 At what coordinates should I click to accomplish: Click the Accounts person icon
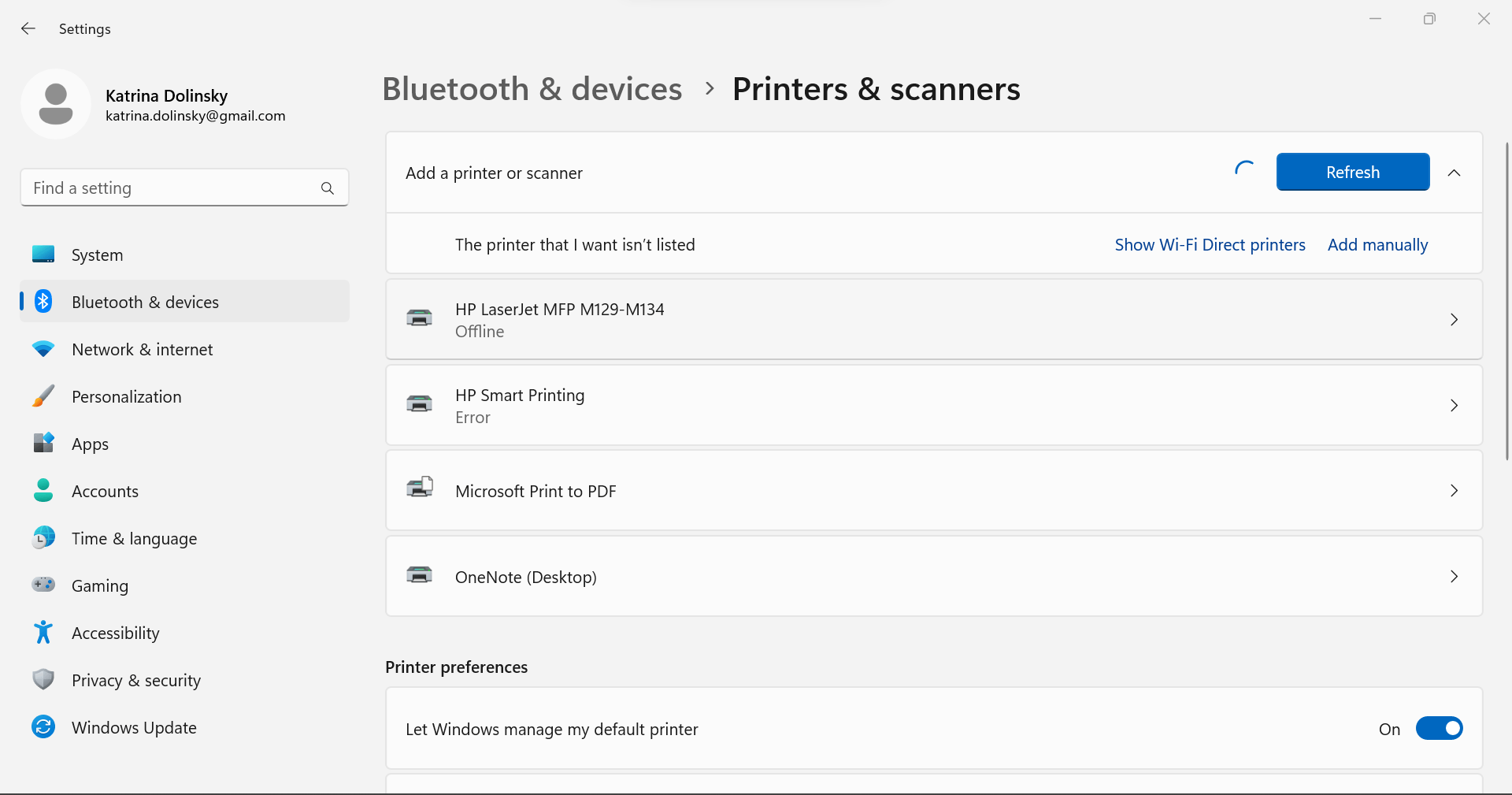tap(43, 490)
